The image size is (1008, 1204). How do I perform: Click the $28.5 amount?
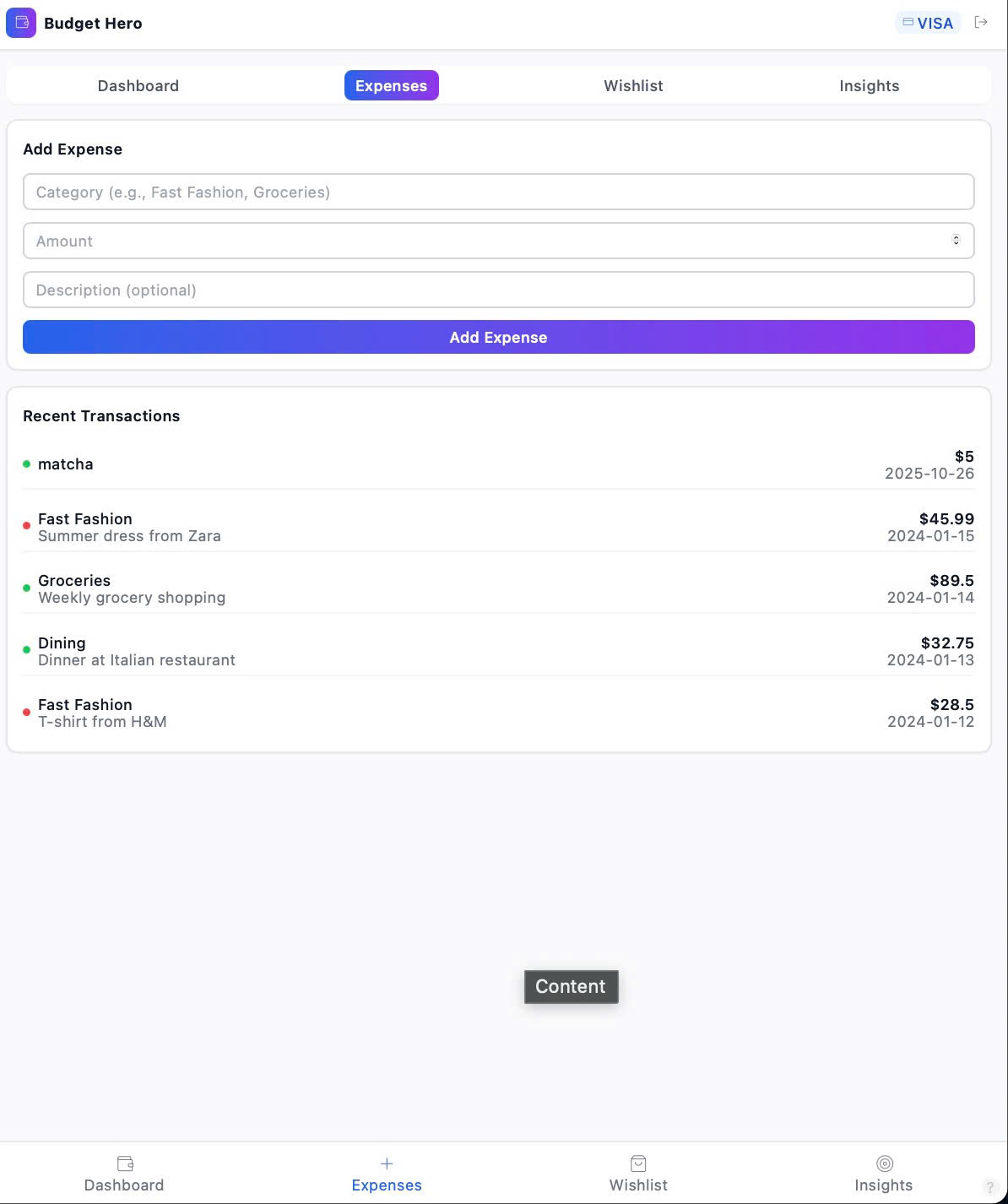(x=951, y=704)
